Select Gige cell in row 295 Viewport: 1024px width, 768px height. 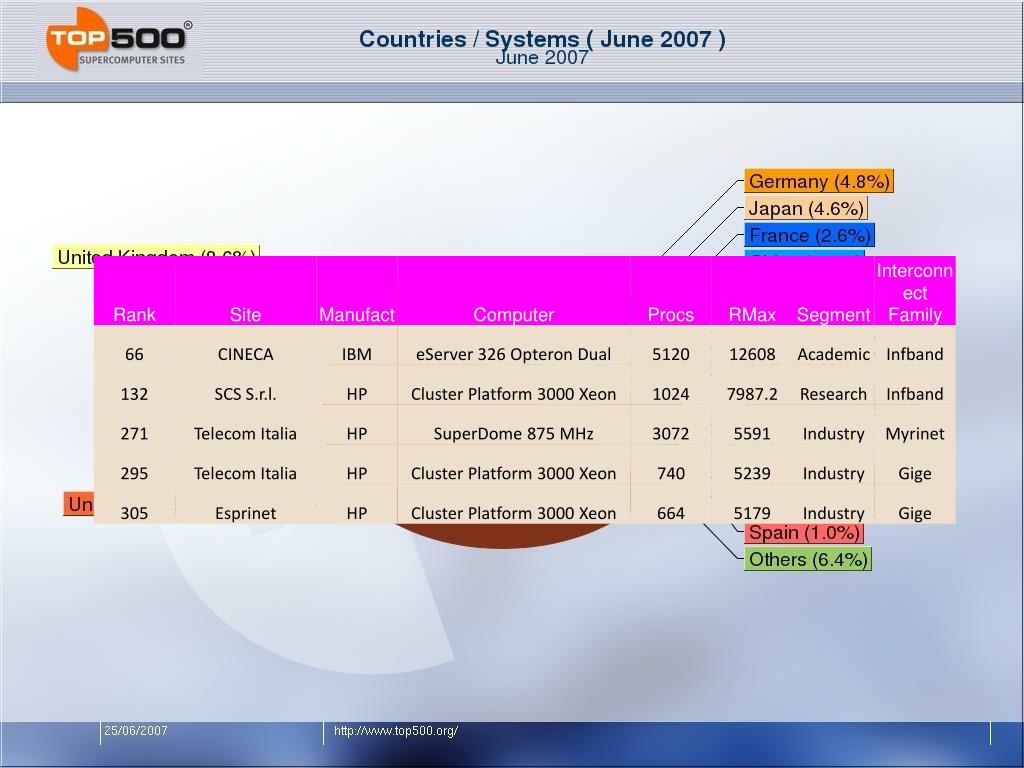[915, 473]
